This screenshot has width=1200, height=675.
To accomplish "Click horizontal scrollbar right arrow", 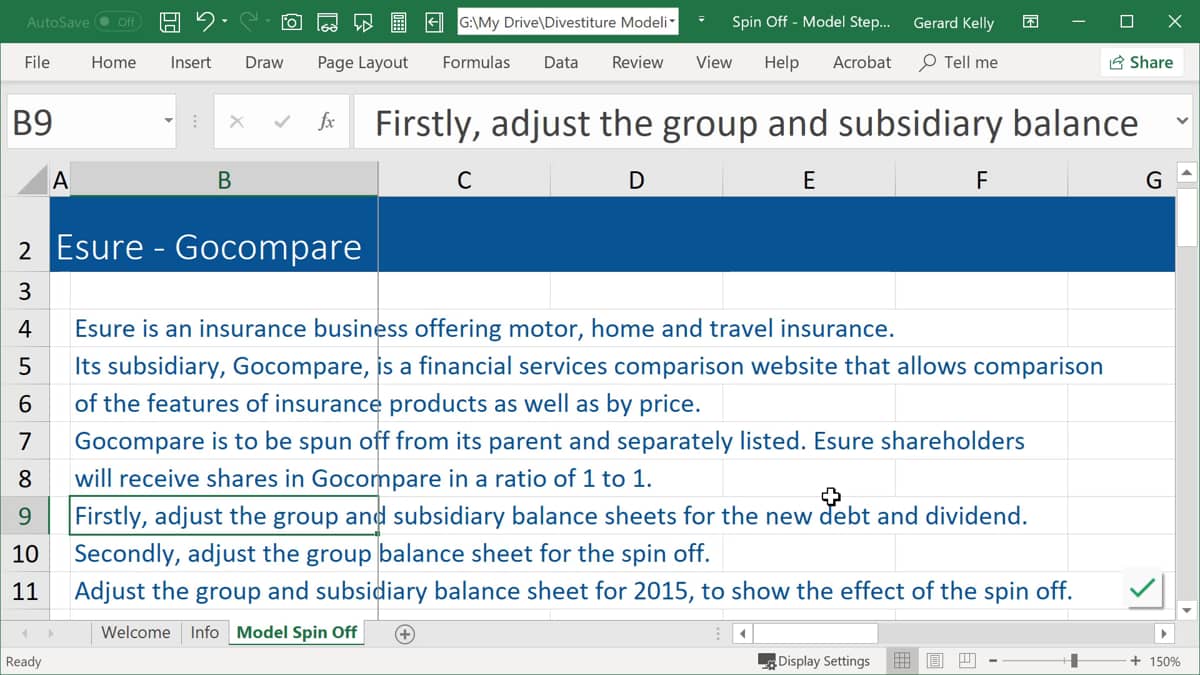I will (1164, 633).
